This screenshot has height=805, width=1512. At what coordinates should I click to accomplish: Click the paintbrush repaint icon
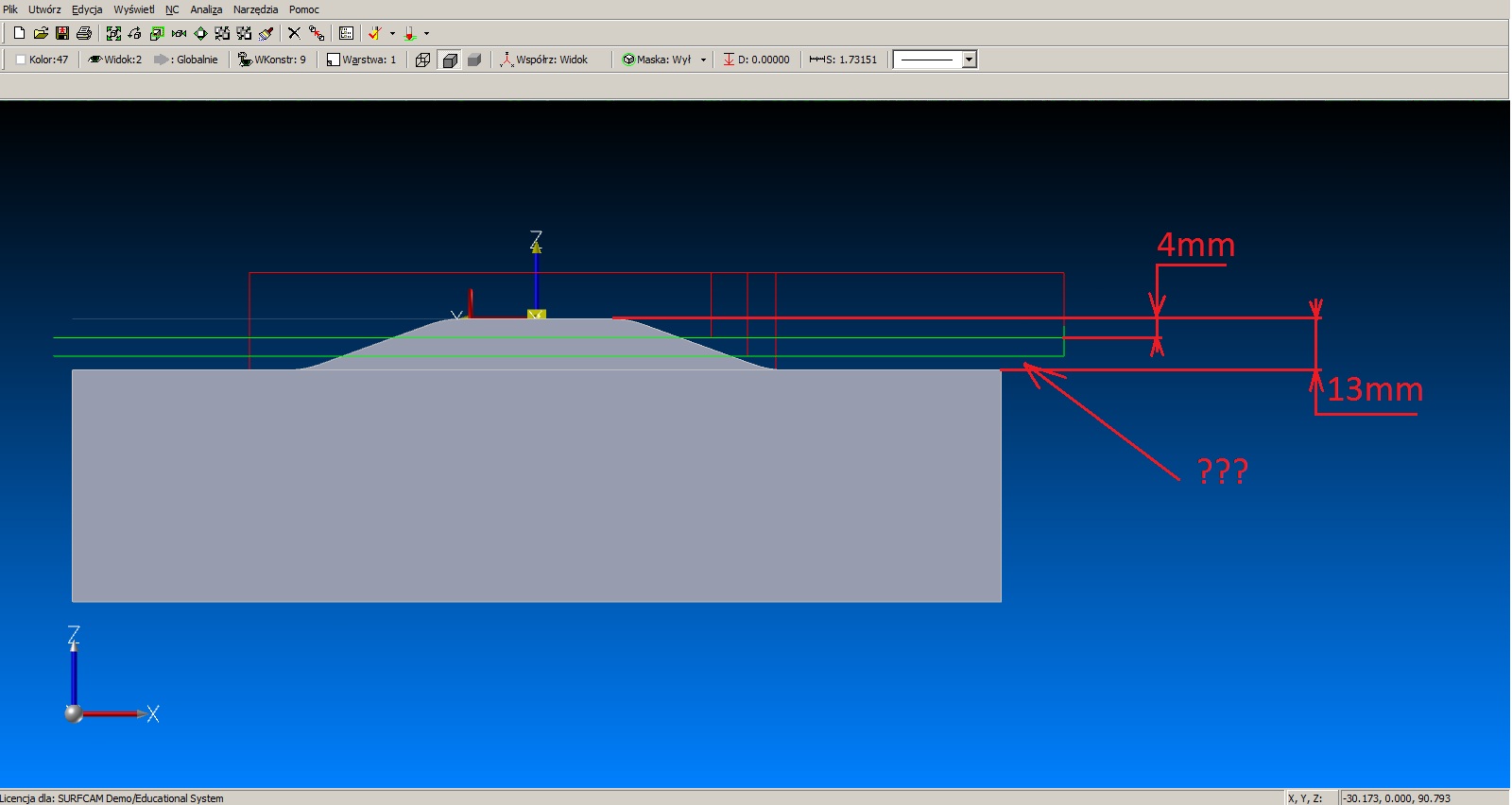(x=266, y=33)
